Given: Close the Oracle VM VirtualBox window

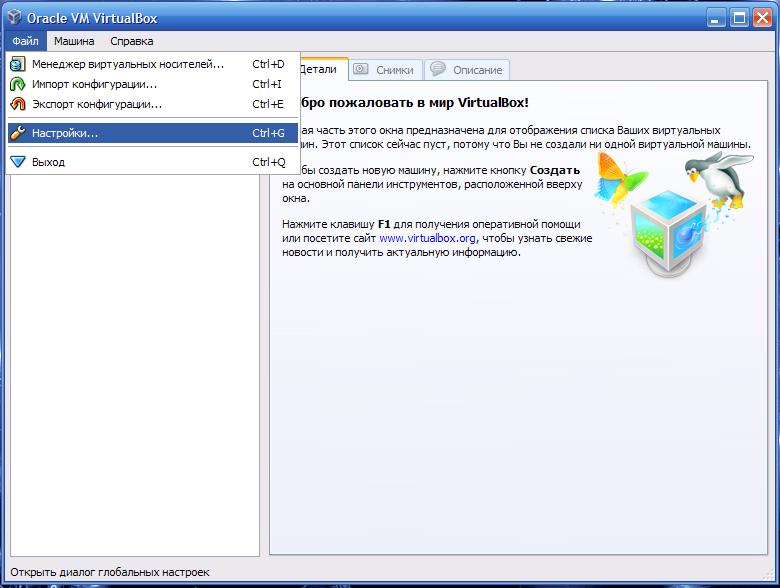Looking at the screenshot, I should (x=762, y=18).
